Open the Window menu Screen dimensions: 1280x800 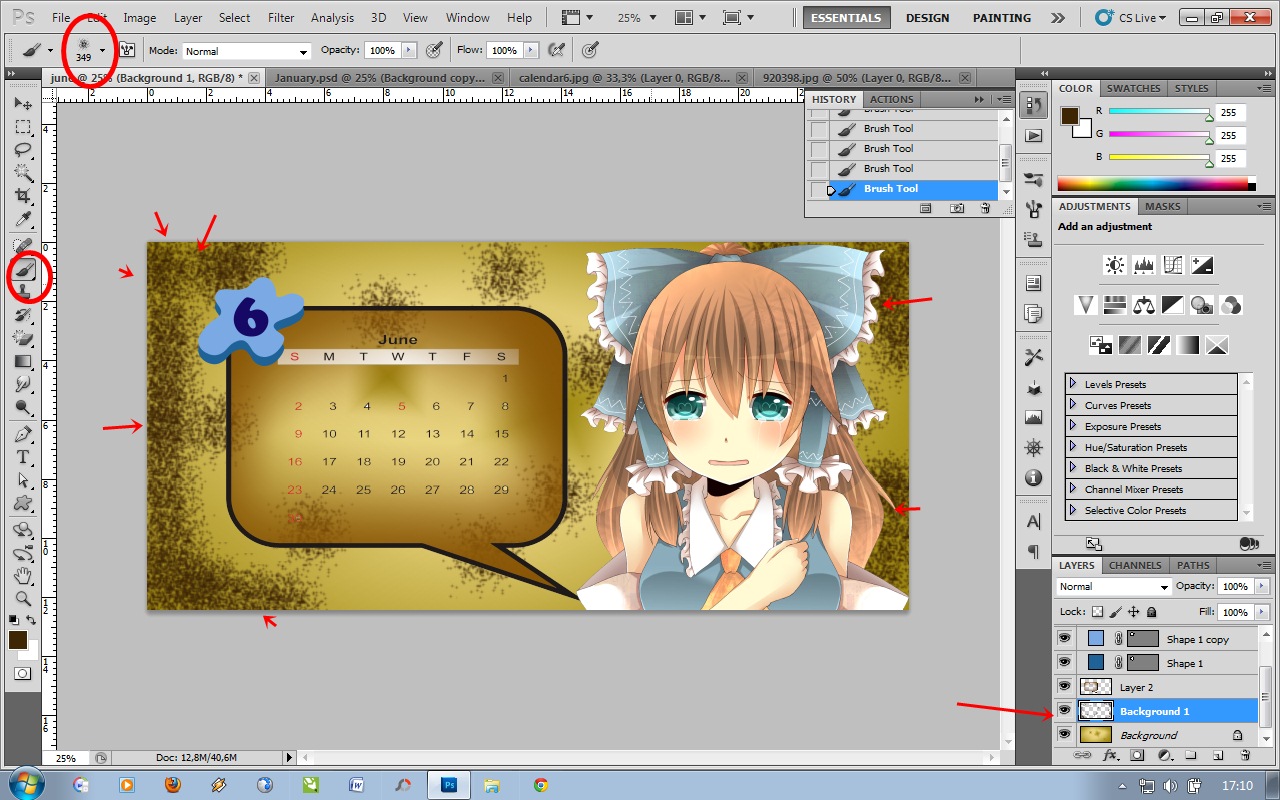click(467, 18)
